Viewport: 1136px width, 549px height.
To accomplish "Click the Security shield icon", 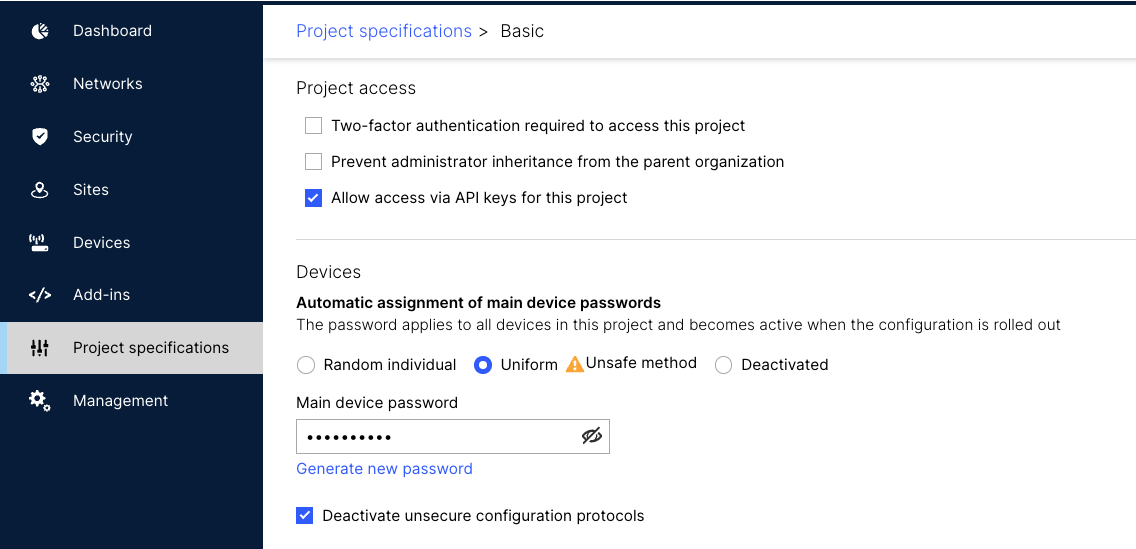I will (x=40, y=137).
